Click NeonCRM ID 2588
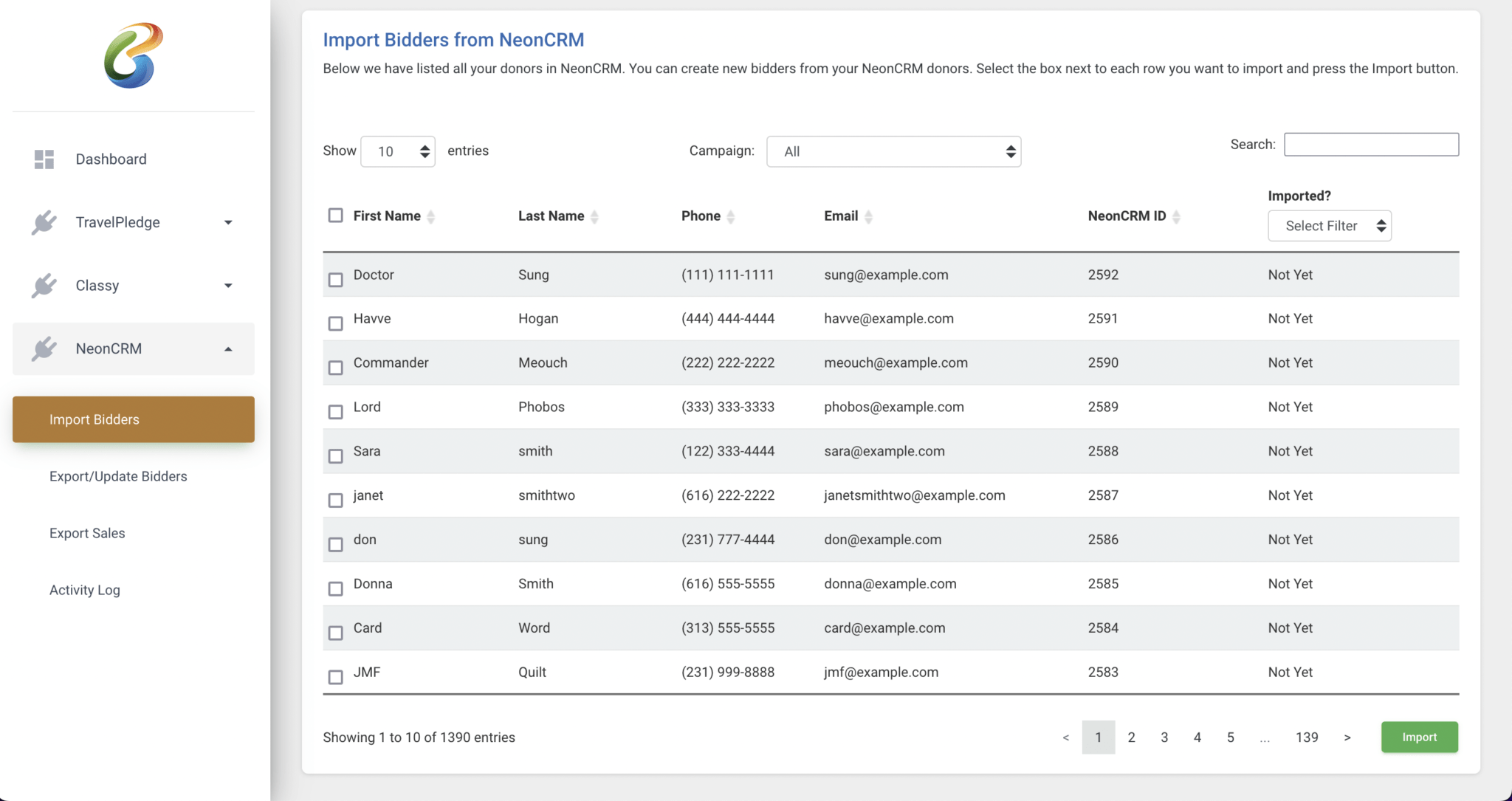This screenshot has height=801, width=1512. (x=1103, y=451)
